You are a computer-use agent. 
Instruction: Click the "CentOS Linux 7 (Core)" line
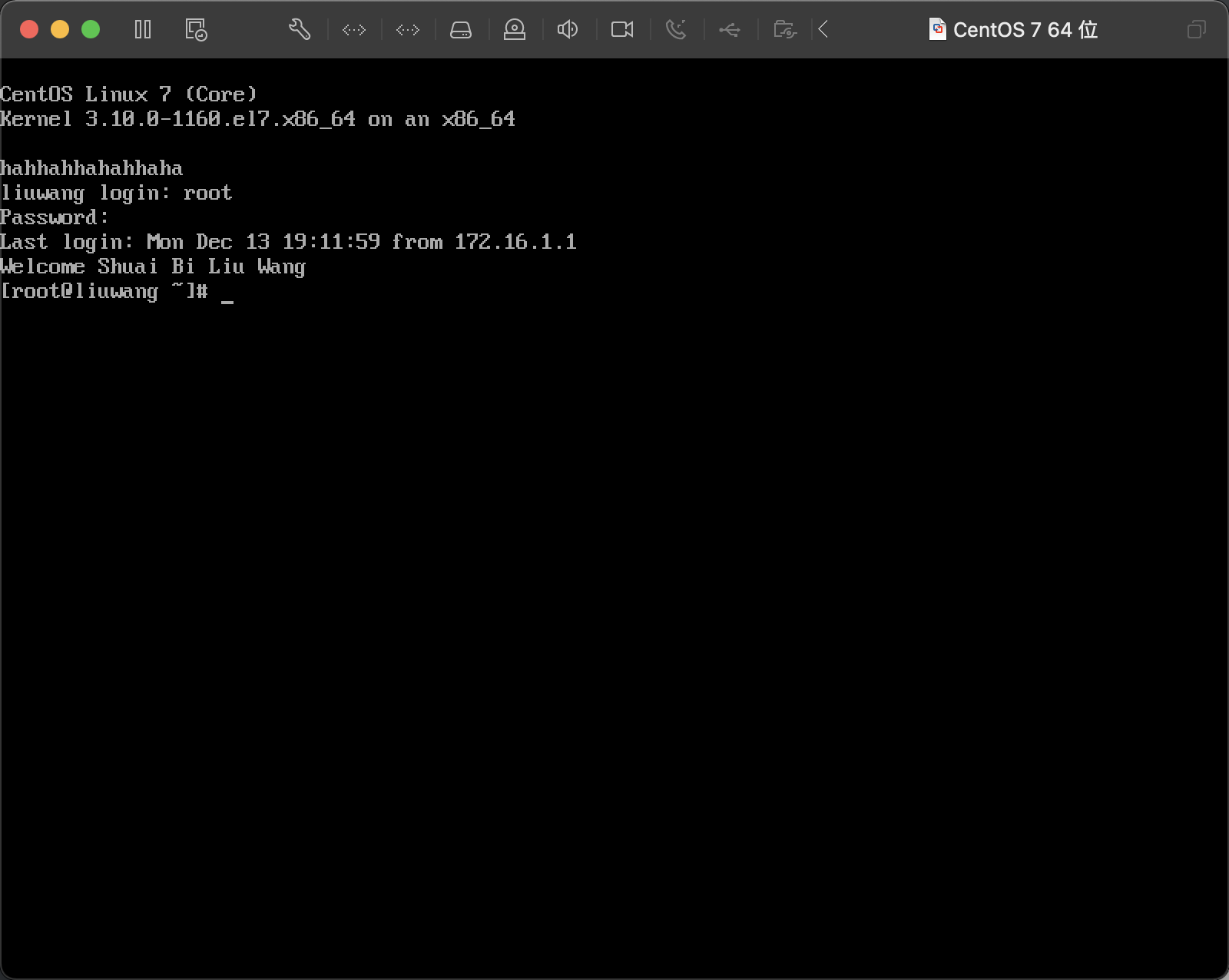128,94
